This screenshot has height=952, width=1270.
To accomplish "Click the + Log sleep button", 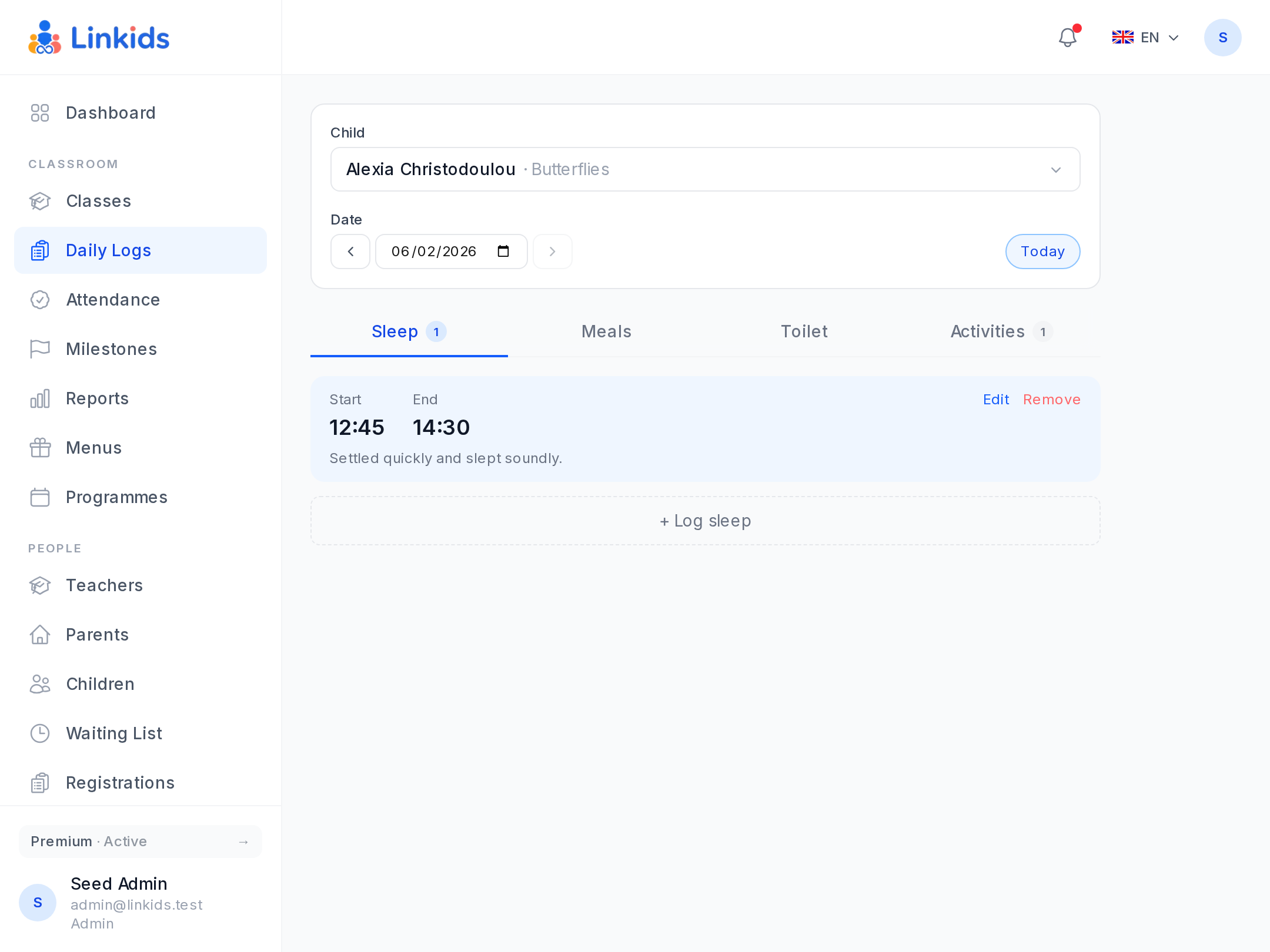I will [706, 521].
